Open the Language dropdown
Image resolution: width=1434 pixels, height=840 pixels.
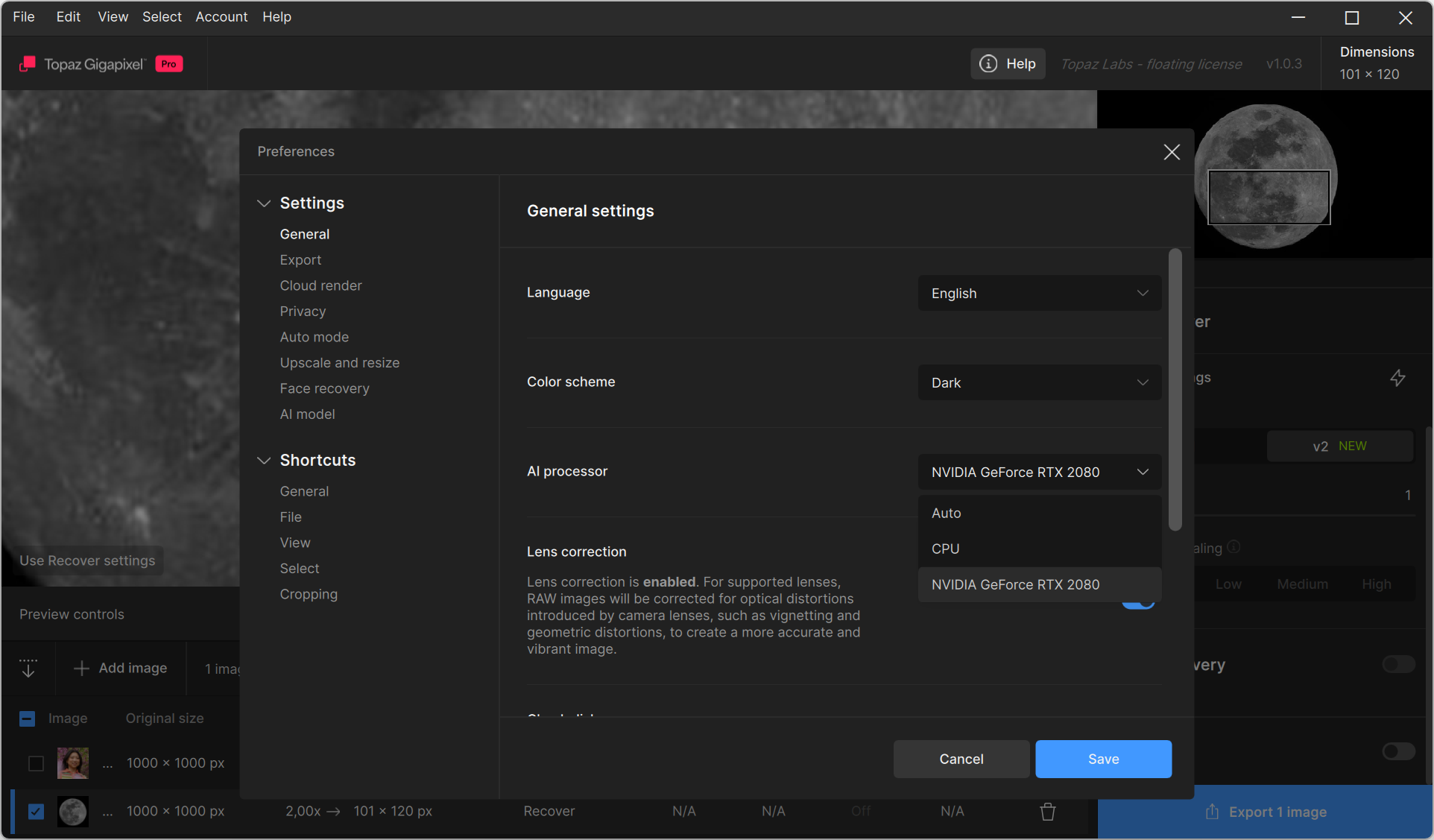tap(1039, 294)
